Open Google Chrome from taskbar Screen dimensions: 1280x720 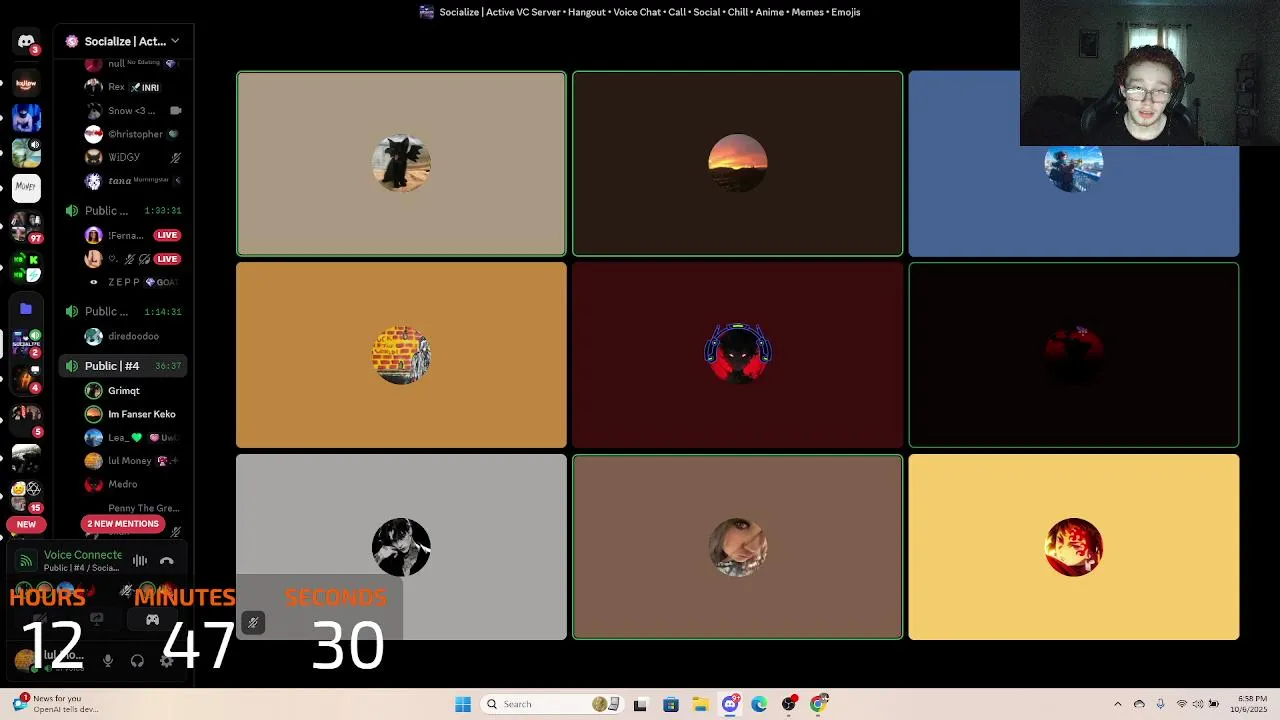tap(818, 704)
